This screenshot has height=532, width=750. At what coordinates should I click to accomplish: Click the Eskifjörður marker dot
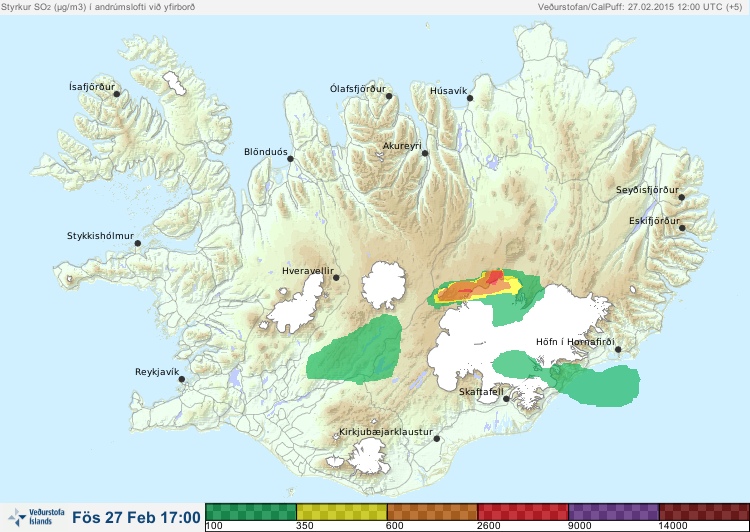tap(682, 228)
